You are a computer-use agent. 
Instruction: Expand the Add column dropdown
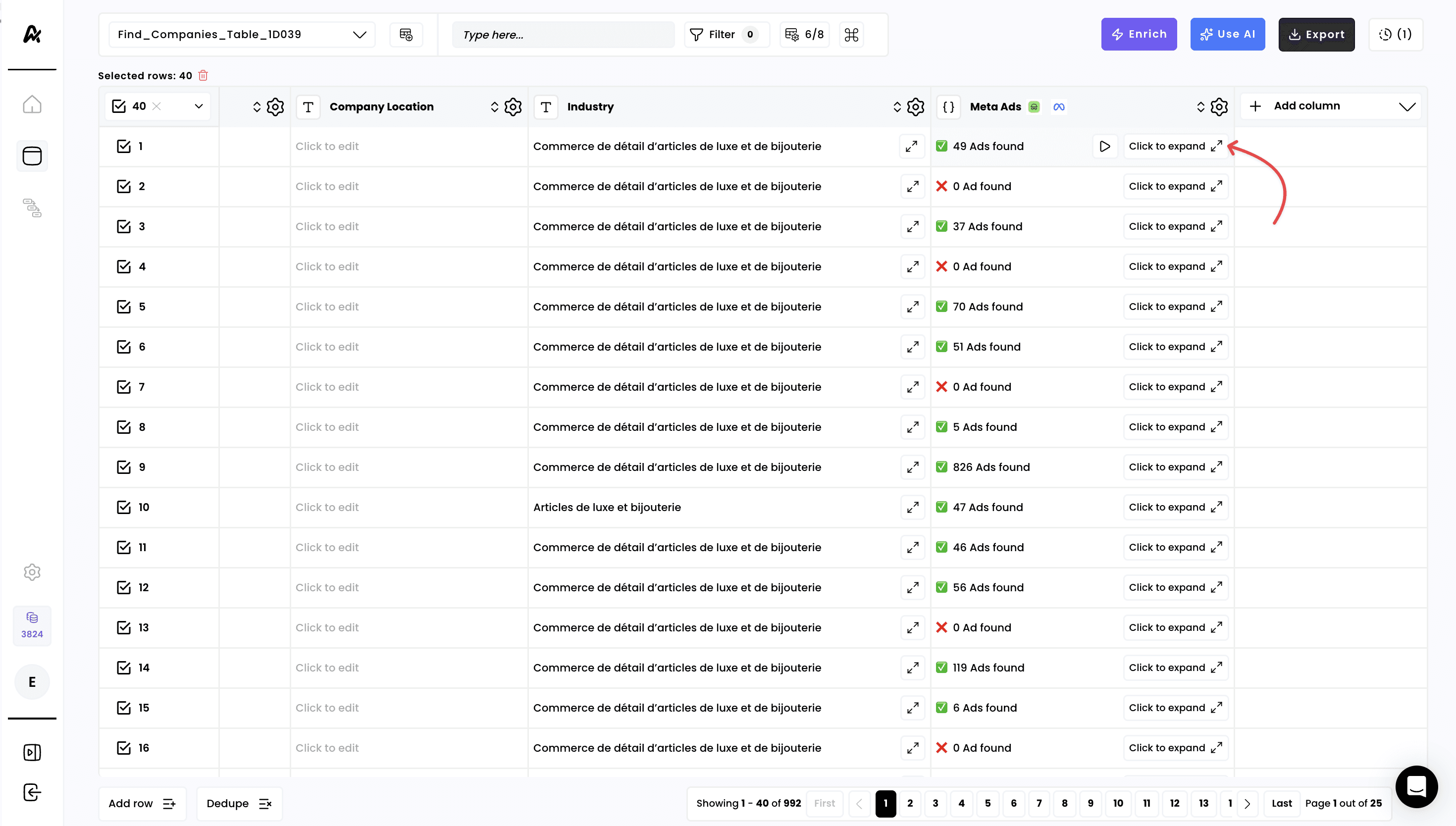[x=1406, y=106]
